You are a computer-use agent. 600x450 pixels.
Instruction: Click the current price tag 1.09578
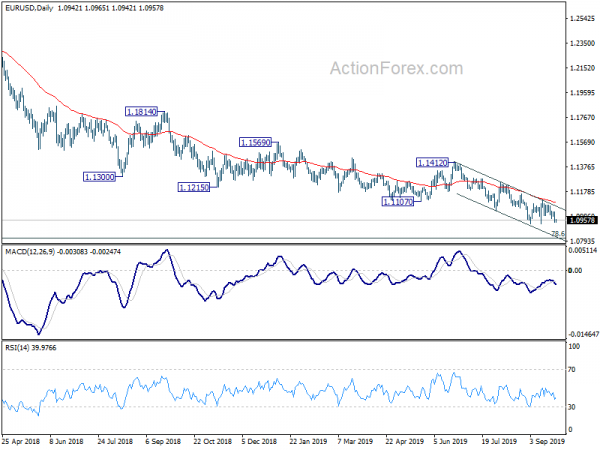point(582,220)
